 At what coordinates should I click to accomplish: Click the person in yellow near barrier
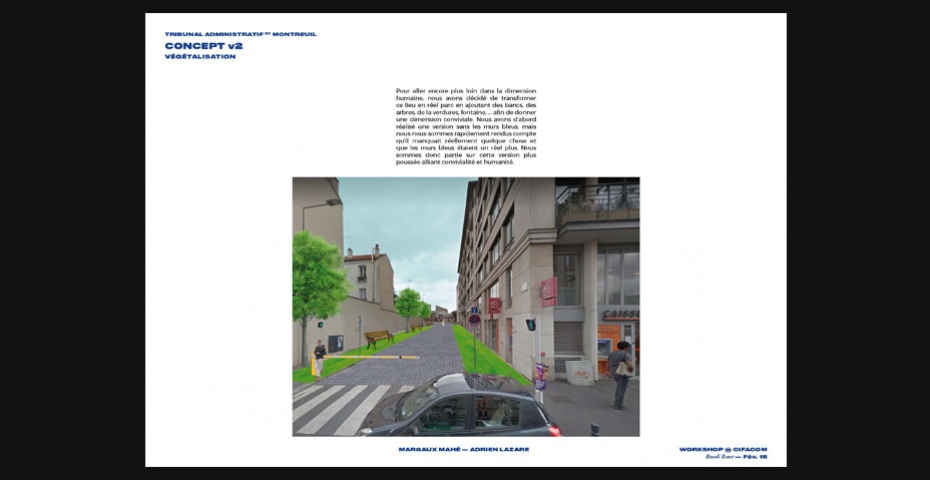[x=319, y=358]
